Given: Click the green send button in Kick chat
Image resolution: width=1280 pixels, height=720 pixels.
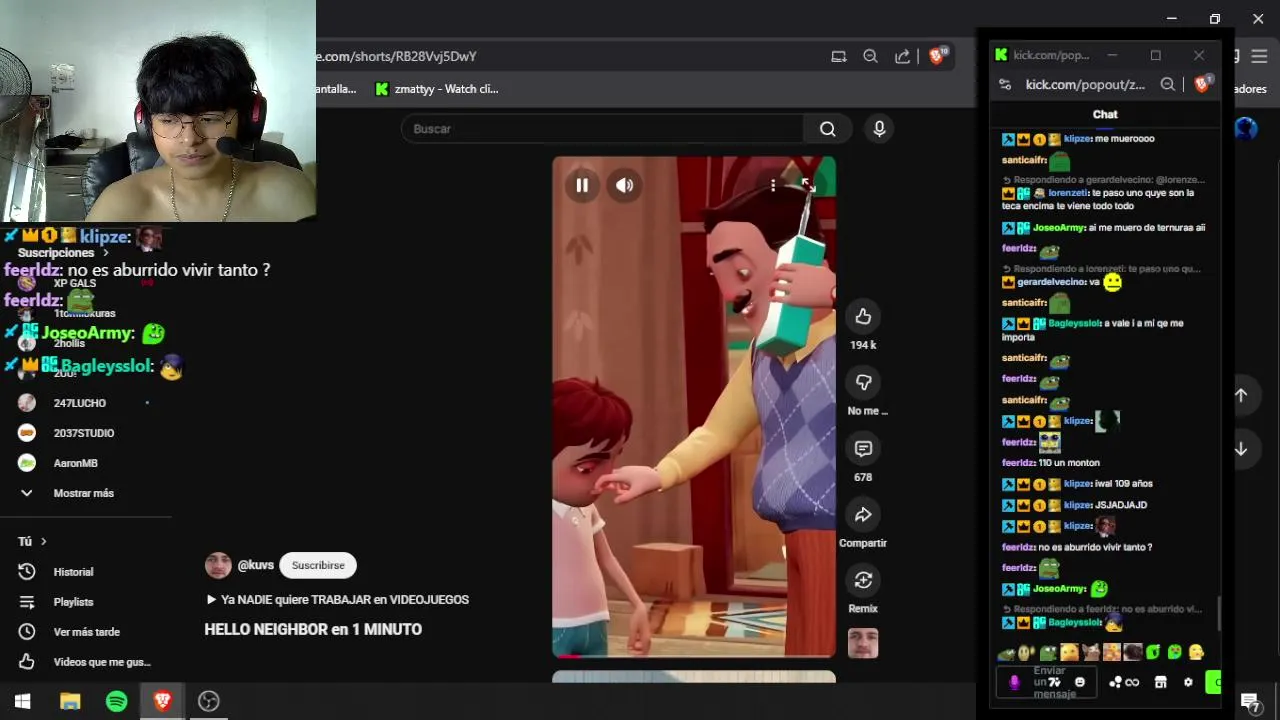Looking at the screenshot, I should point(1213,682).
